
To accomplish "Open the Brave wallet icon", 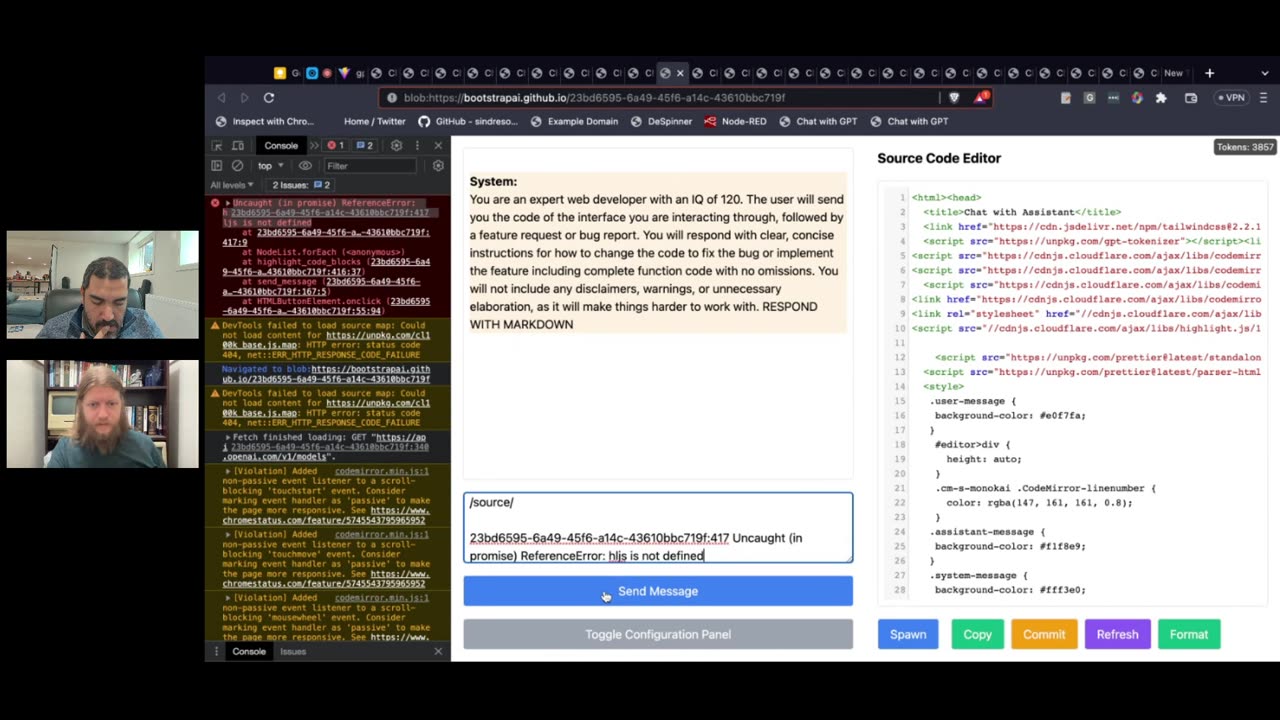I will point(1191,98).
